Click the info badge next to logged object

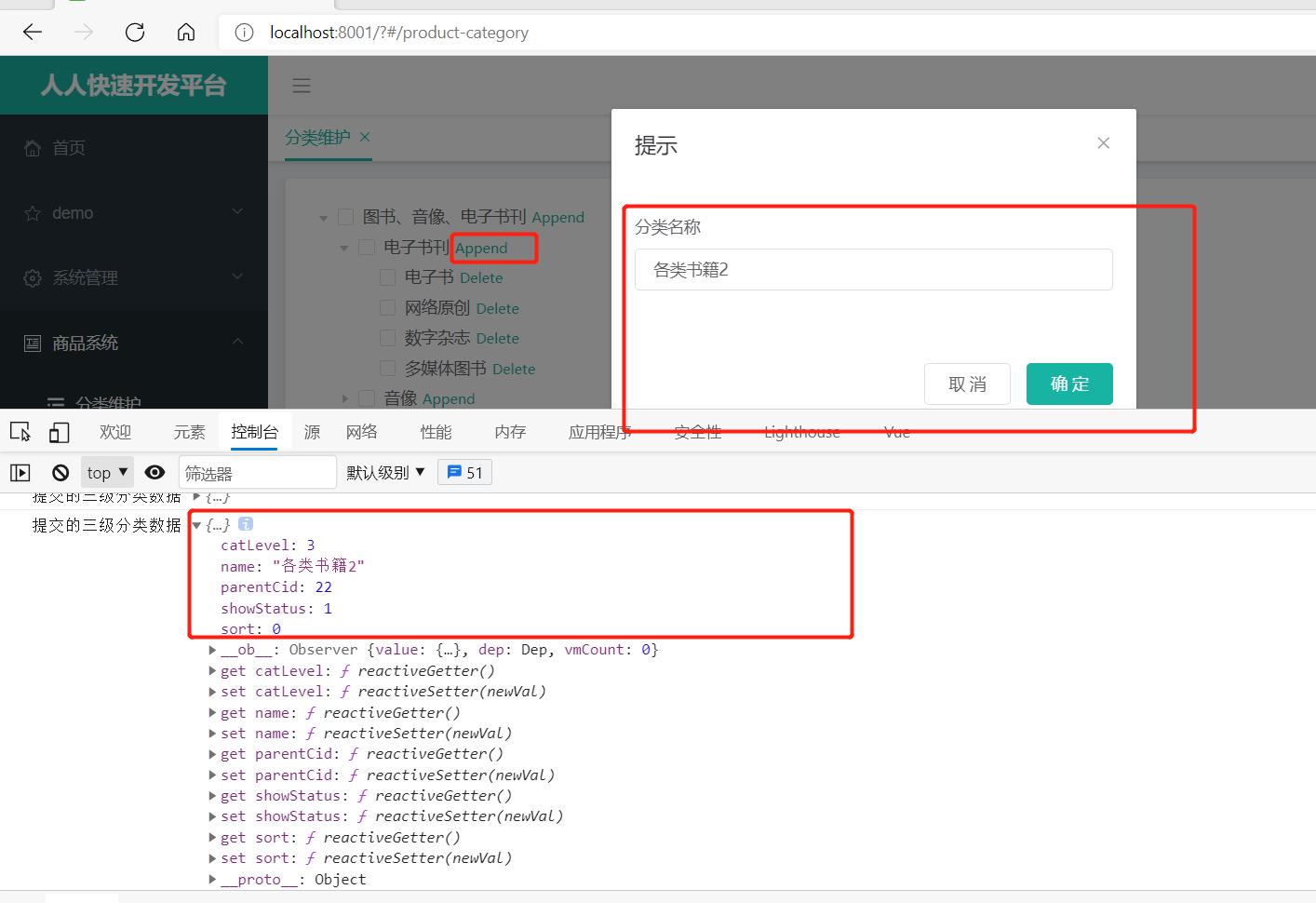(x=246, y=524)
